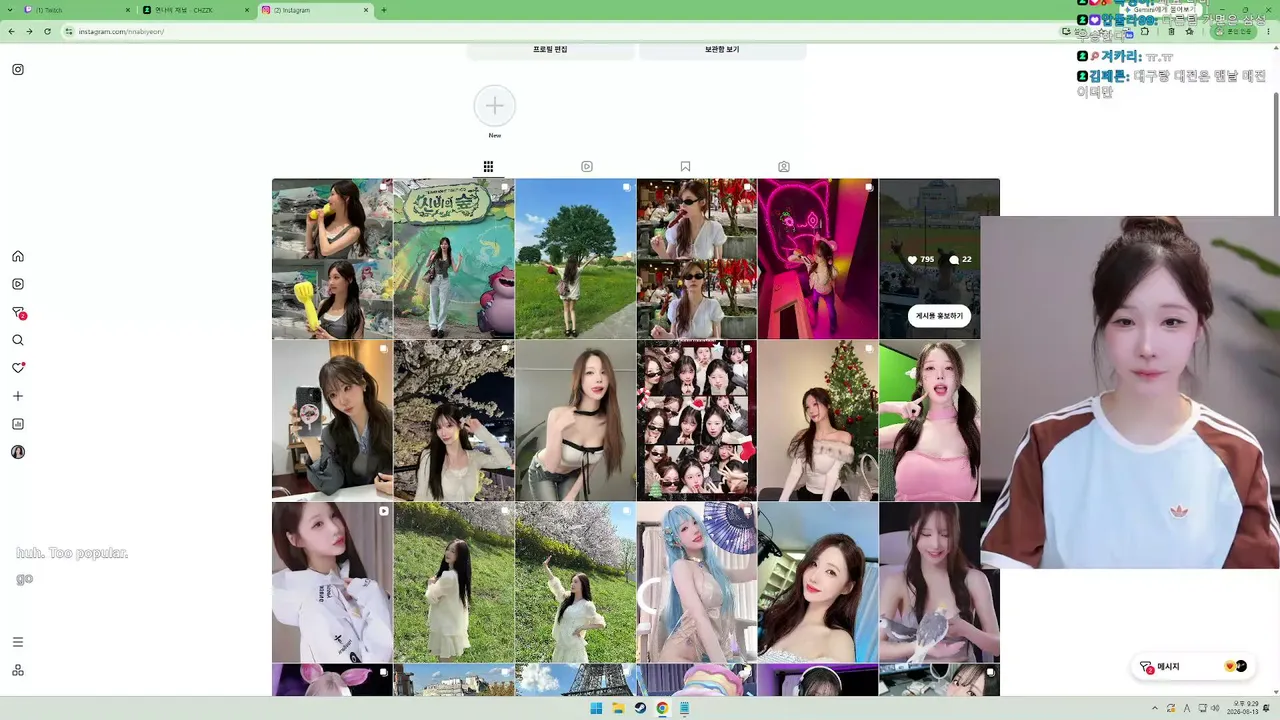Click the view archive button (보관함 보기)

(x=722, y=49)
